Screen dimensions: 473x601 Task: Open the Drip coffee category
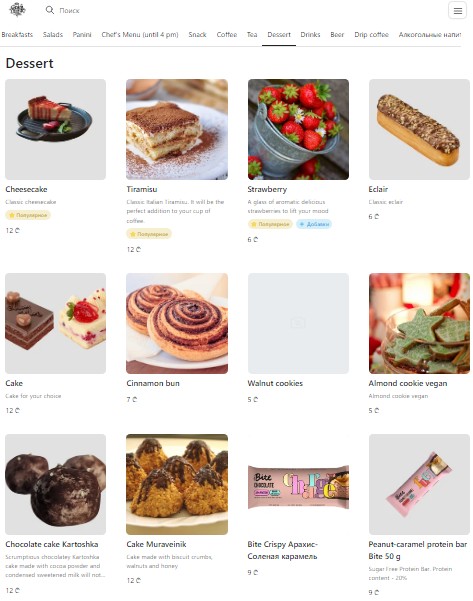(371, 34)
